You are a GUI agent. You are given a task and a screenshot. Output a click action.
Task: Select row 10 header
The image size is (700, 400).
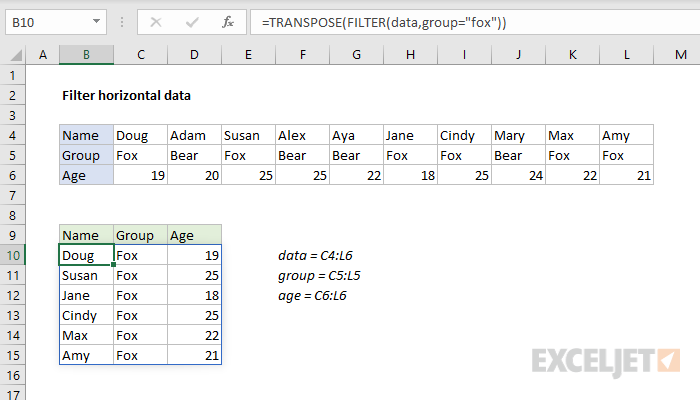(12, 255)
